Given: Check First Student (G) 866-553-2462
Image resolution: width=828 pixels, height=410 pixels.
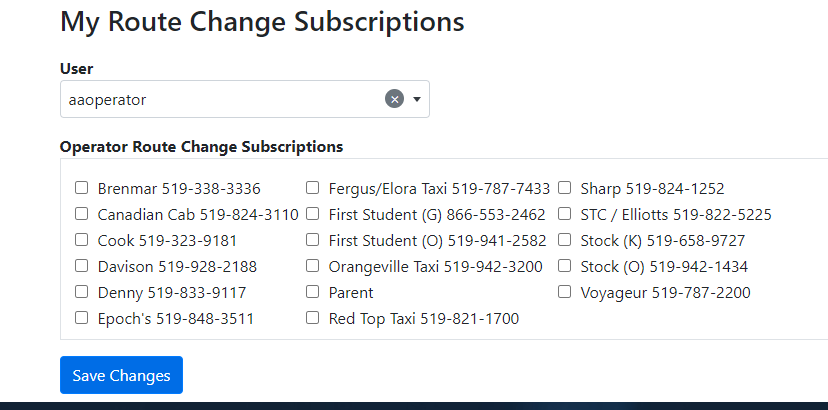Looking at the screenshot, I should pos(313,214).
